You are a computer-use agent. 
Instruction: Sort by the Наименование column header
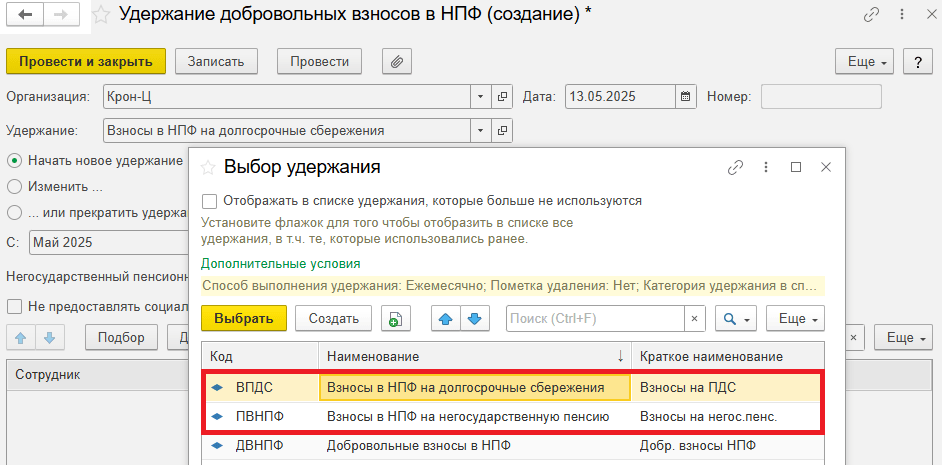pos(470,356)
